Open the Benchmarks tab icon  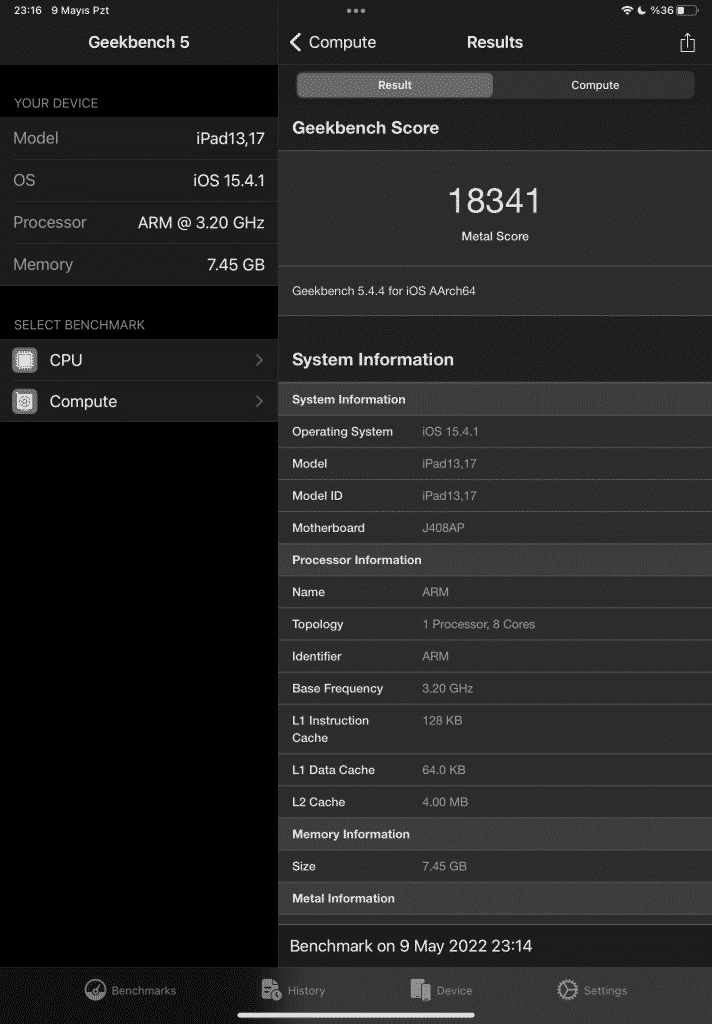[95, 990]
